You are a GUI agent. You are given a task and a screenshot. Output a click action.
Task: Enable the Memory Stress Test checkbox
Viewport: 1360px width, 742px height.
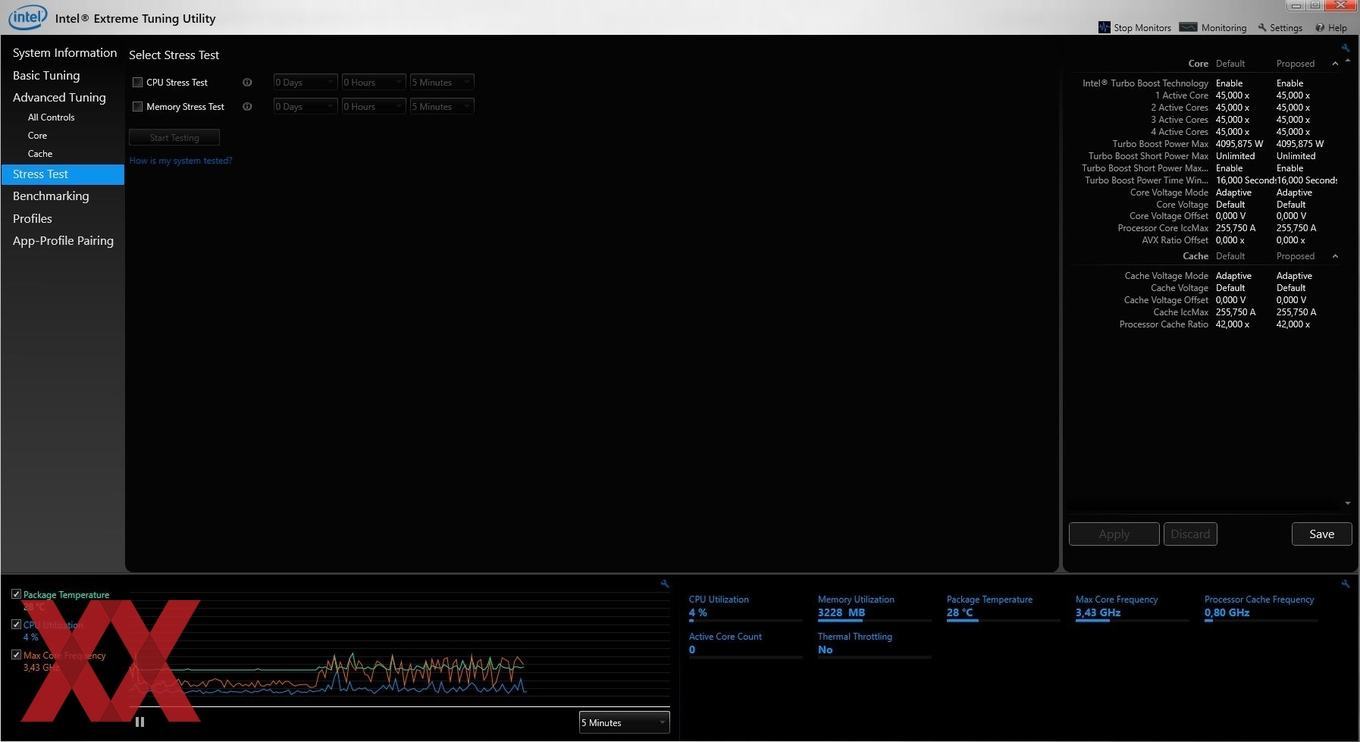(x=138, y=106)
